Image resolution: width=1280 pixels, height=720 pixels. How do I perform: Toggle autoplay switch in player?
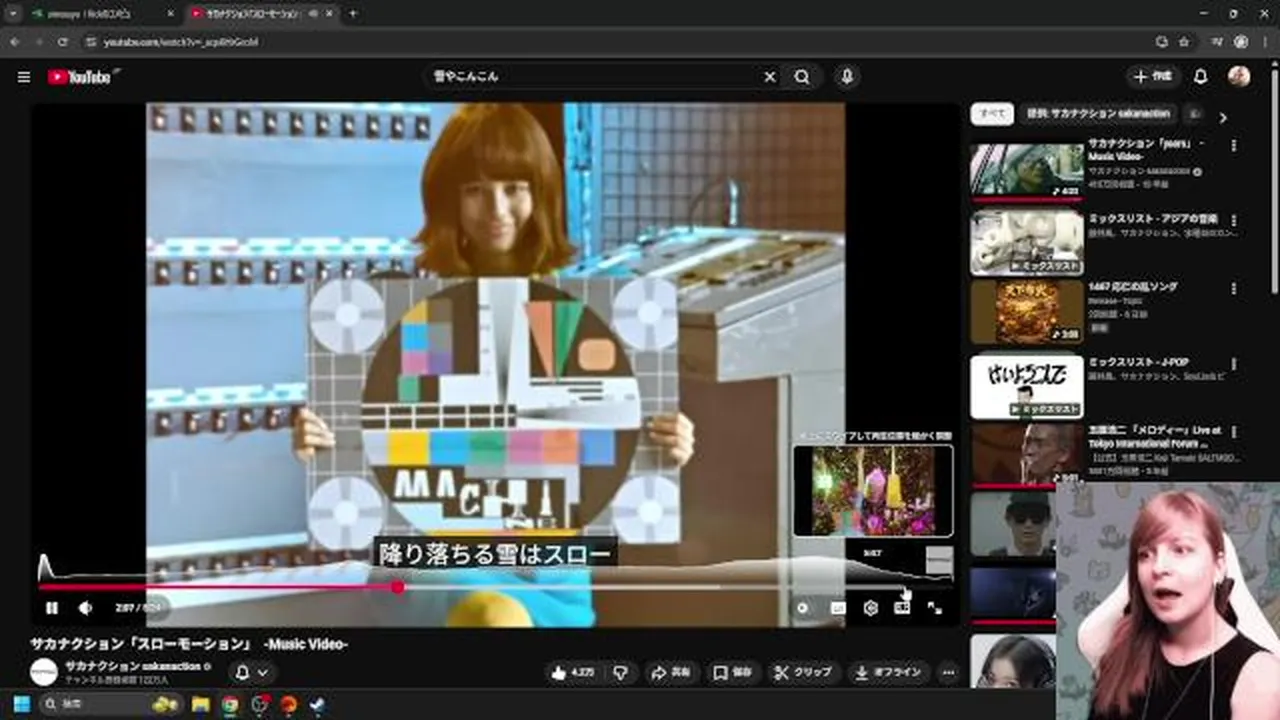coord(802,607)
